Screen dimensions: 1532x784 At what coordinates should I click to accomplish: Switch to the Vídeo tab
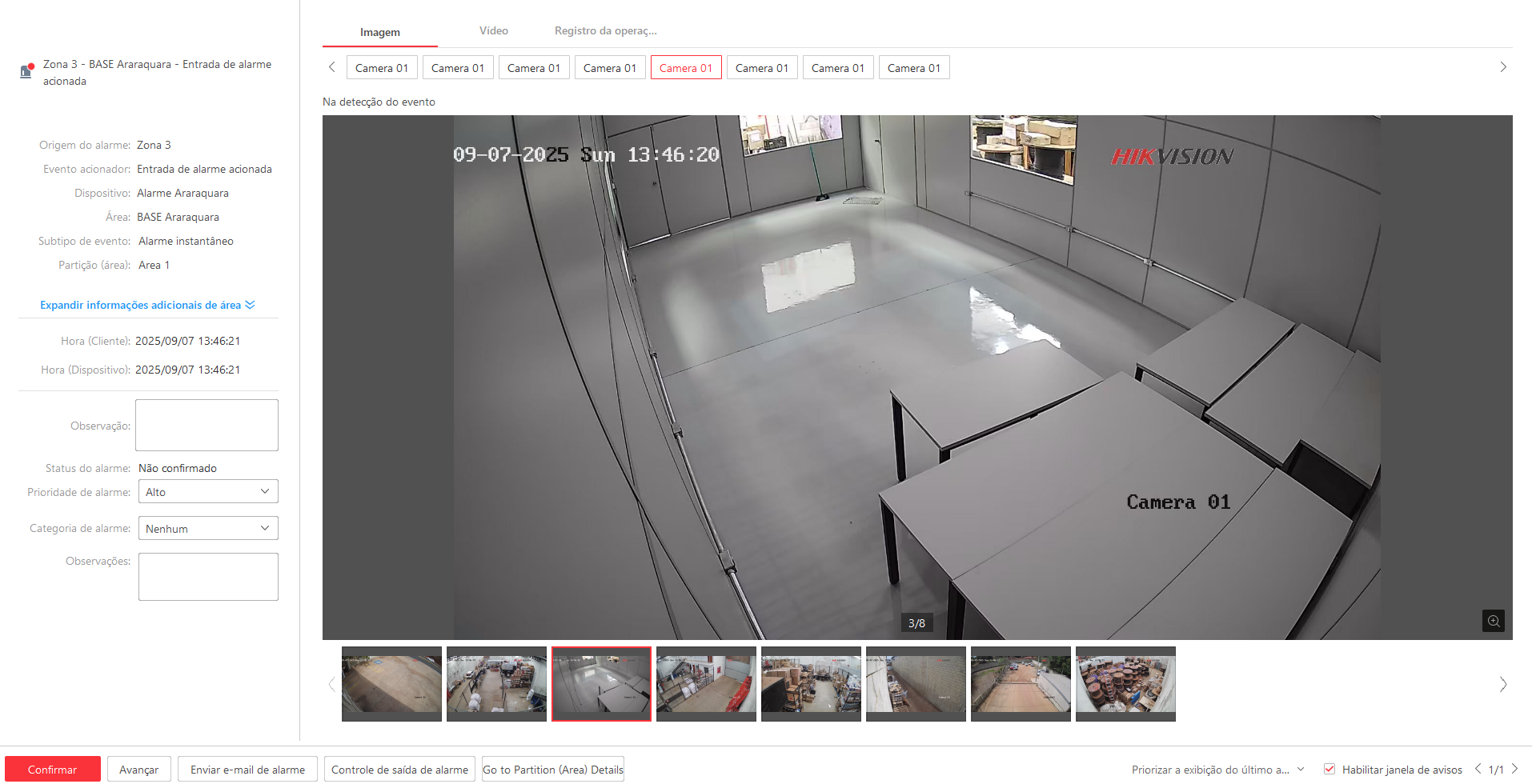pyautogui.click(x=493, y=31)
